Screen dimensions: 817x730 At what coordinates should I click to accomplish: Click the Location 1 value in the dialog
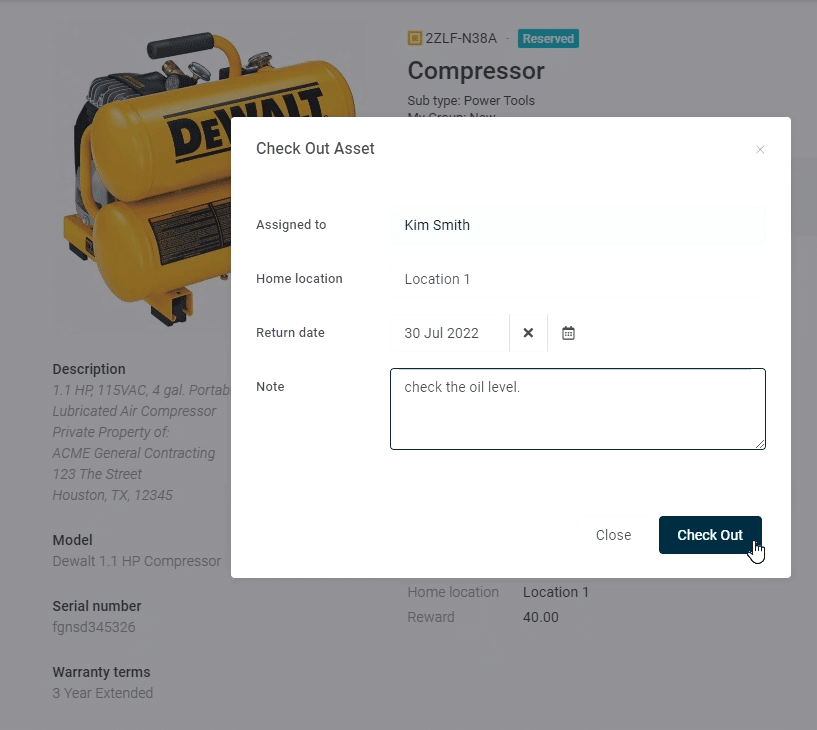coord(437,279)
